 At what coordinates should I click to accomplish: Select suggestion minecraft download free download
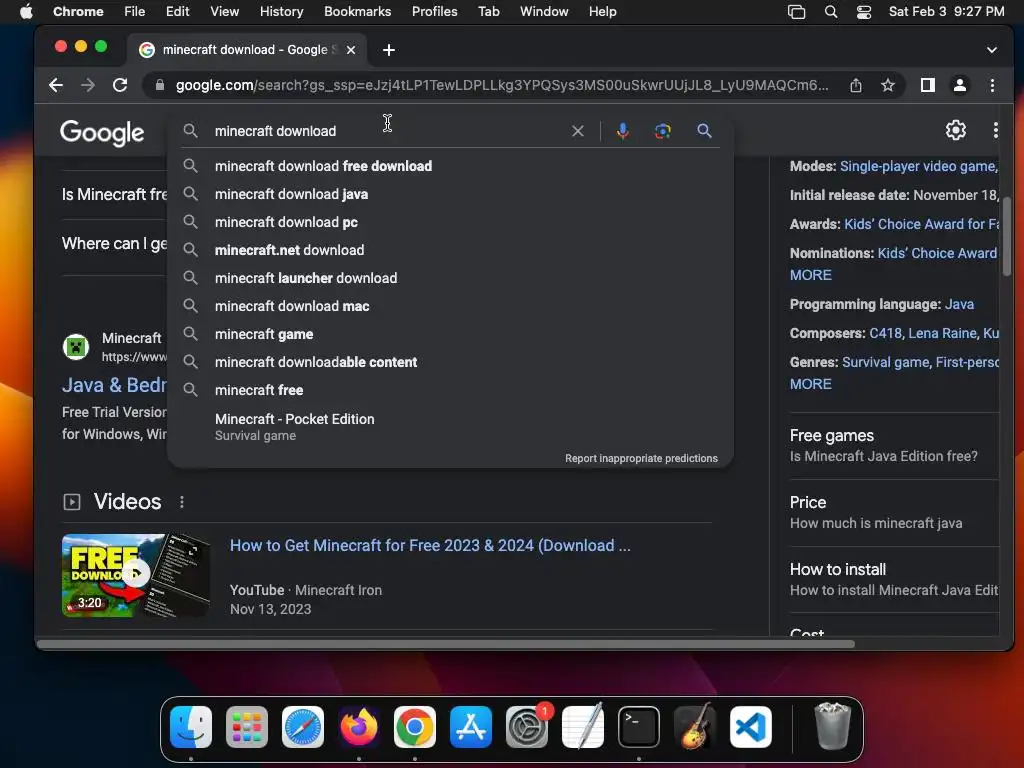pyautogui.click(x=450, y=166)
